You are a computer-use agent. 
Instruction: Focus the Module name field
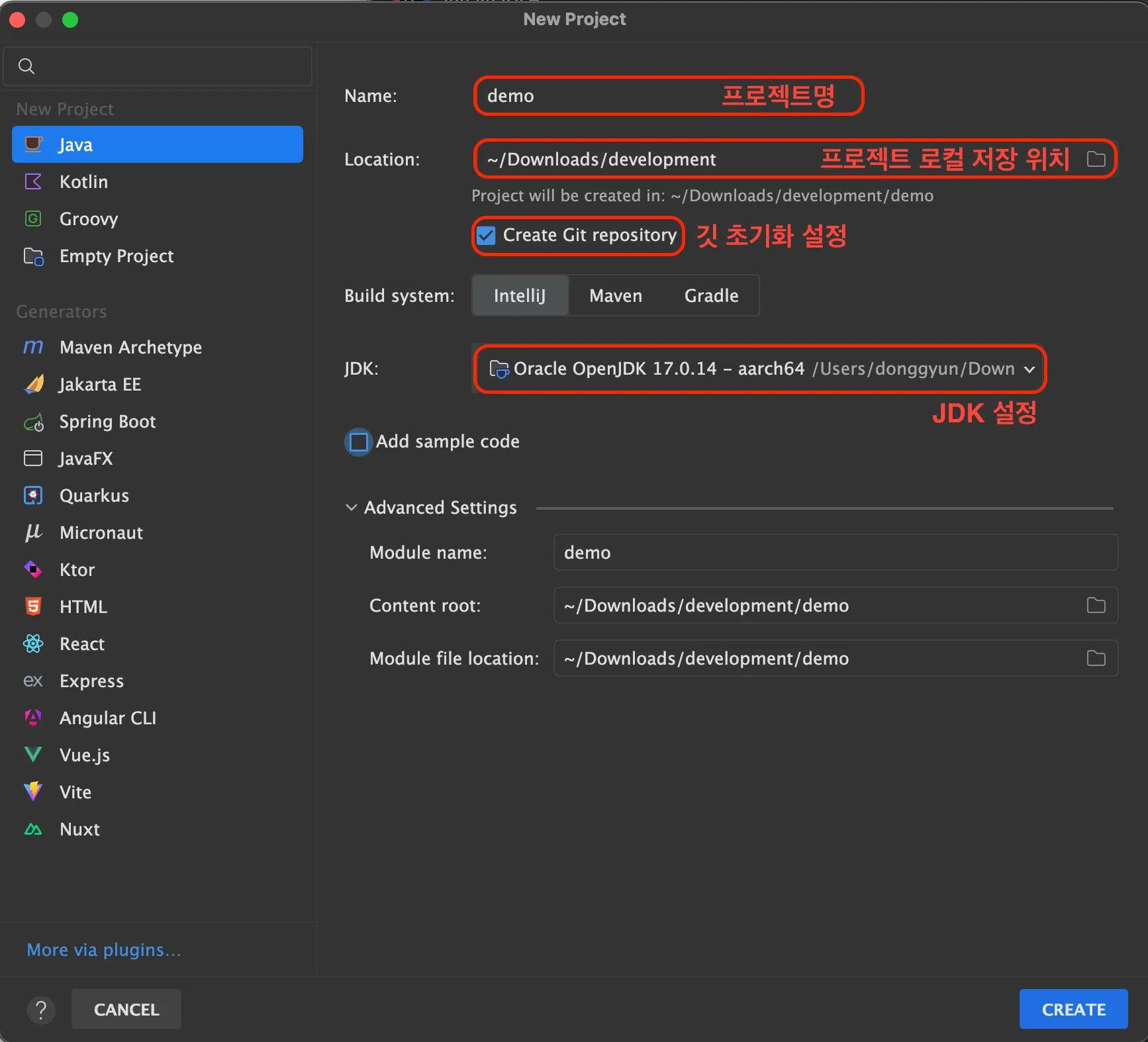pos(836,552)
